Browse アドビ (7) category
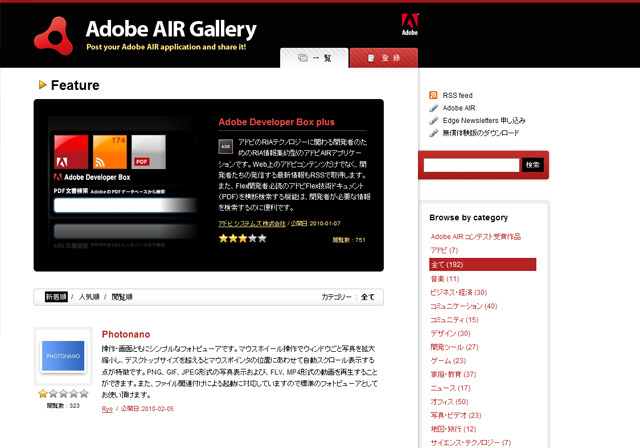The width and height of the screenshot is (640, 448). pos(444,250)
